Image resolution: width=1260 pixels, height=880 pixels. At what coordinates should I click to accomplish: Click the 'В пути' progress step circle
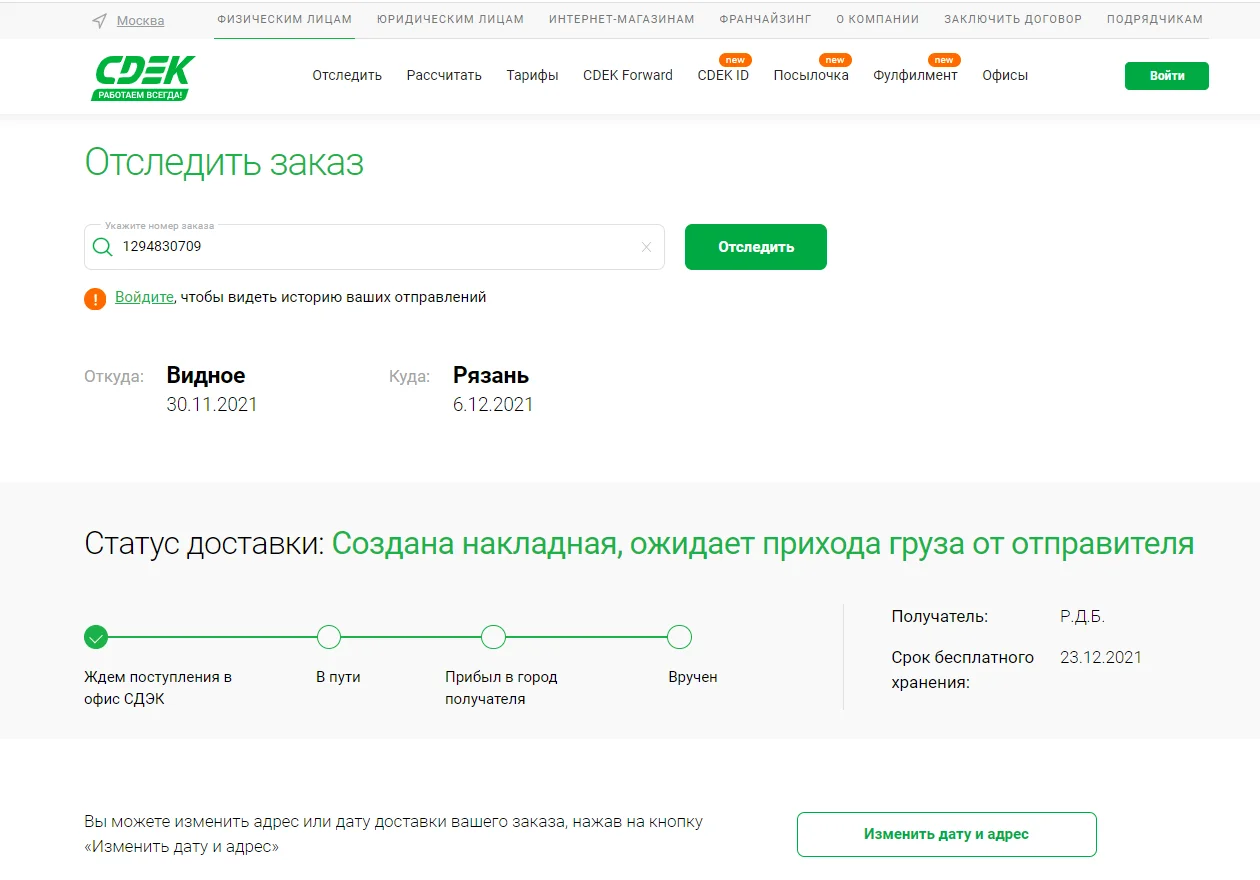tap(329, 637)
